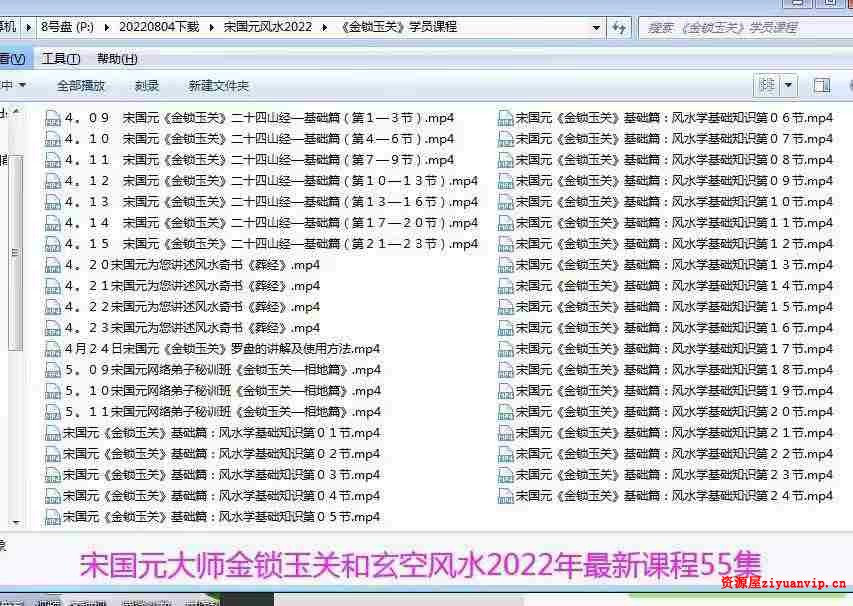
Task: Click file icon of 4月24日 罗盘的讲解及使用方法.mp4
Action: point(53,349)
